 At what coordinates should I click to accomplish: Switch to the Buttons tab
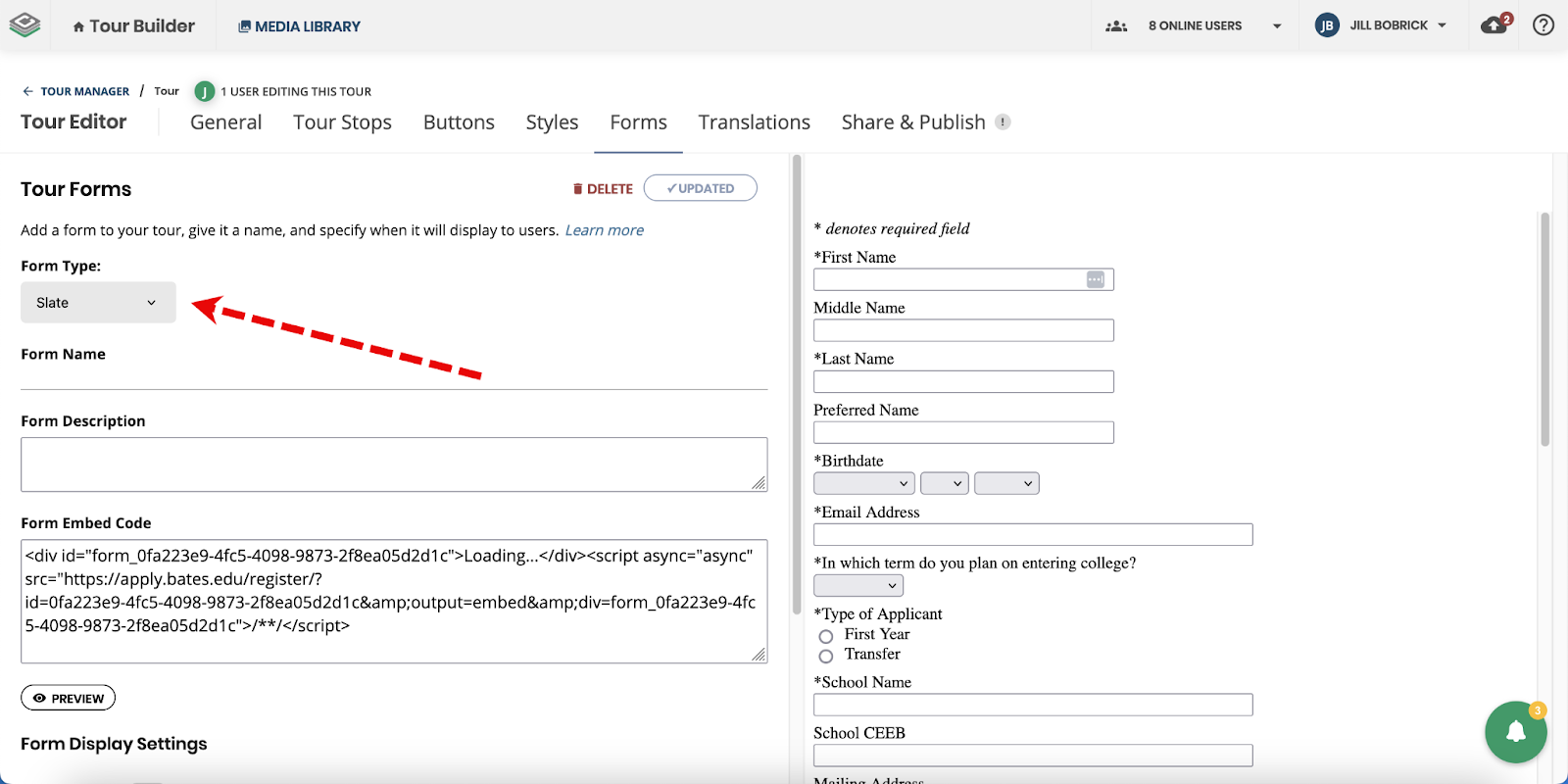tap(459, 122)
